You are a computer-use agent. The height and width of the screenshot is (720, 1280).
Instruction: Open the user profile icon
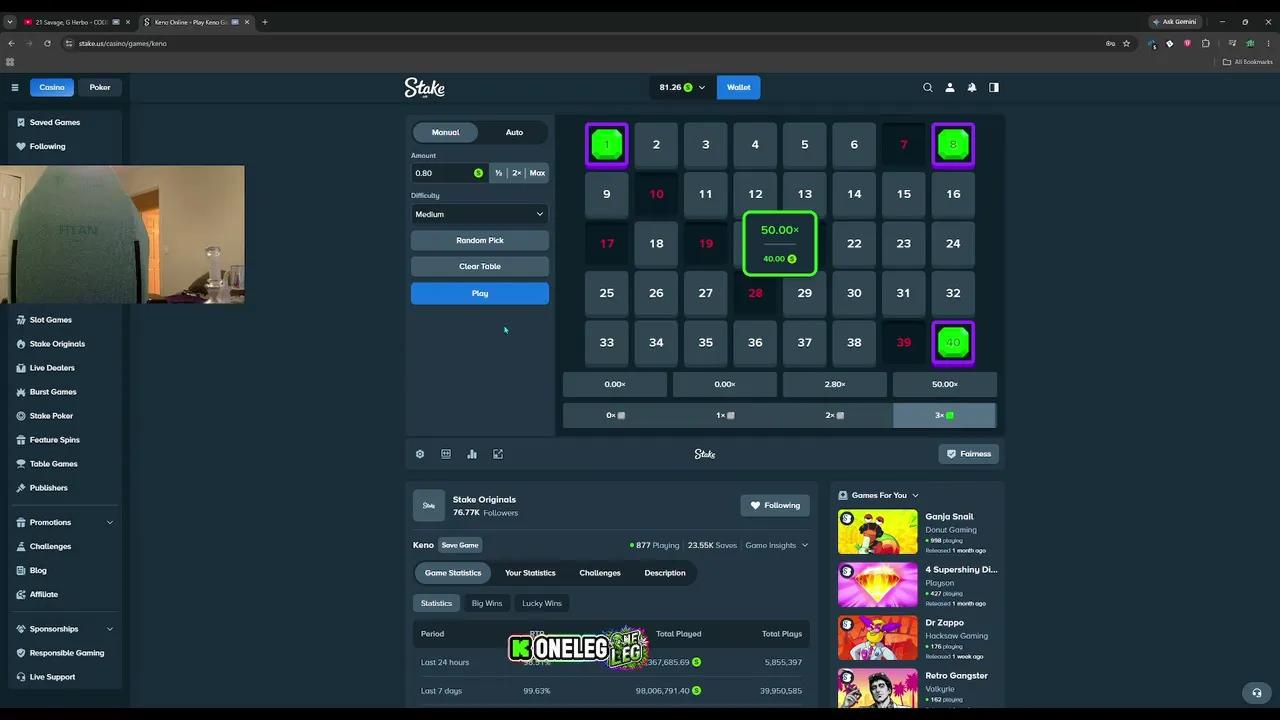point(950,87)
